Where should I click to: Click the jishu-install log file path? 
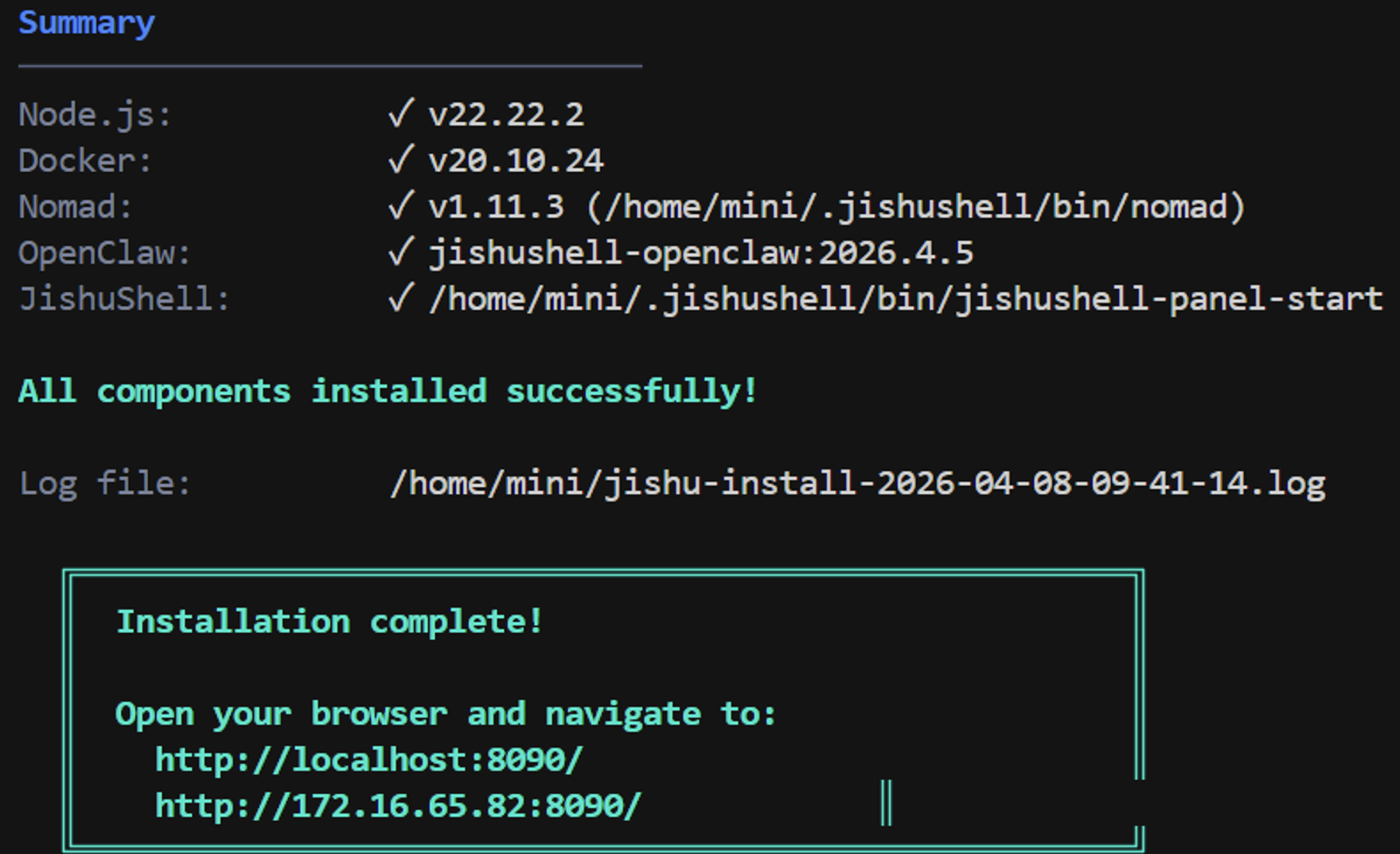click(858, 484)
